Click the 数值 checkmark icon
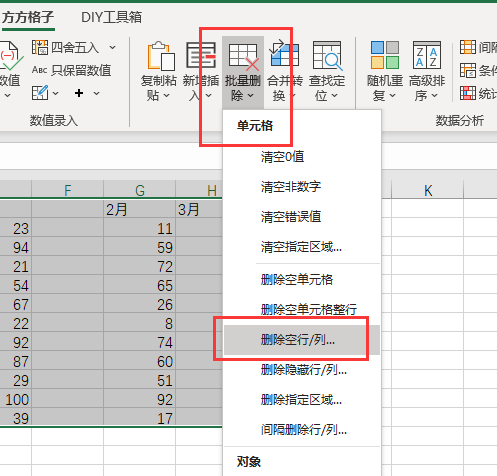 (11, 56)
